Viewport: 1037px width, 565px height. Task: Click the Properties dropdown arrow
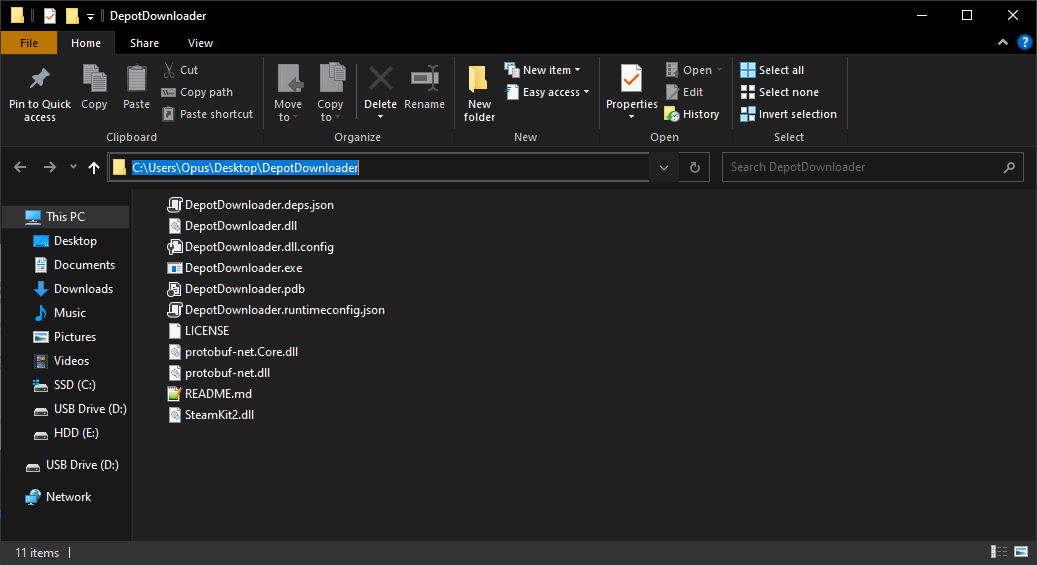point(632,117)
